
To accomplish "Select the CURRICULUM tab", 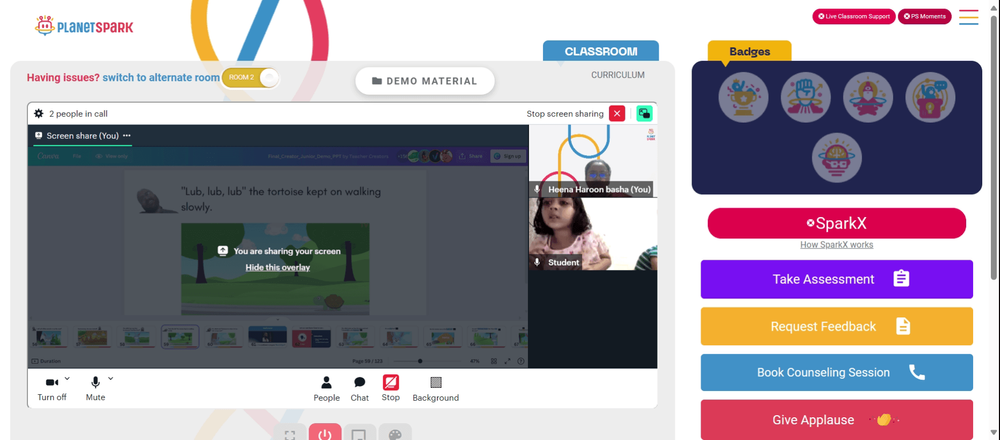I will [617, 75].
